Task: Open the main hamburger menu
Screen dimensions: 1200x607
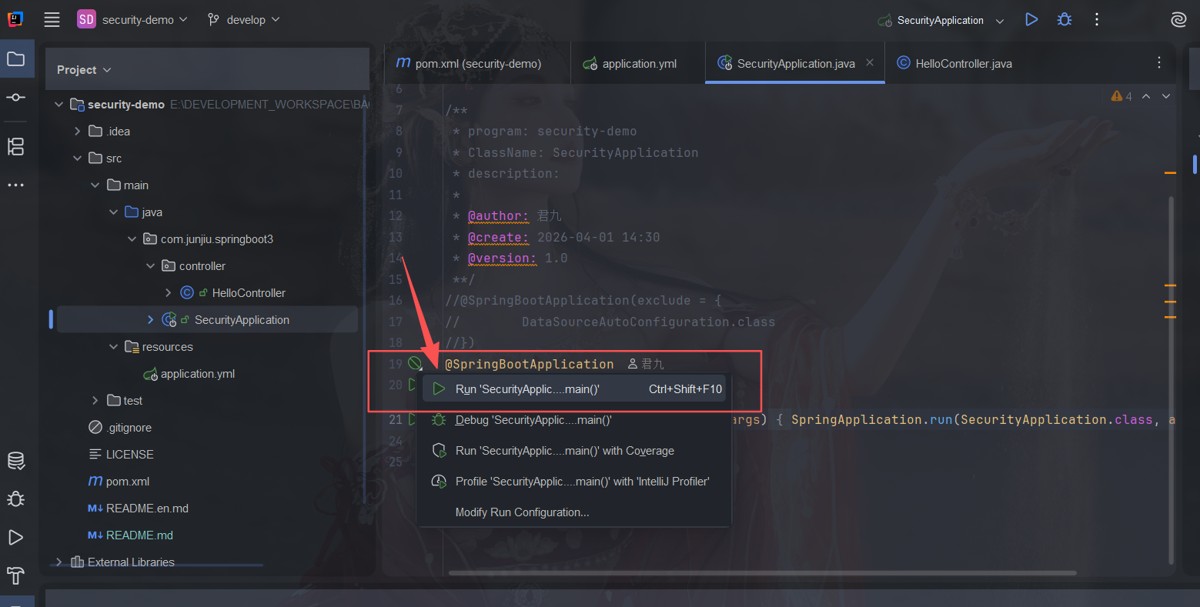Action: coord(52,19)
